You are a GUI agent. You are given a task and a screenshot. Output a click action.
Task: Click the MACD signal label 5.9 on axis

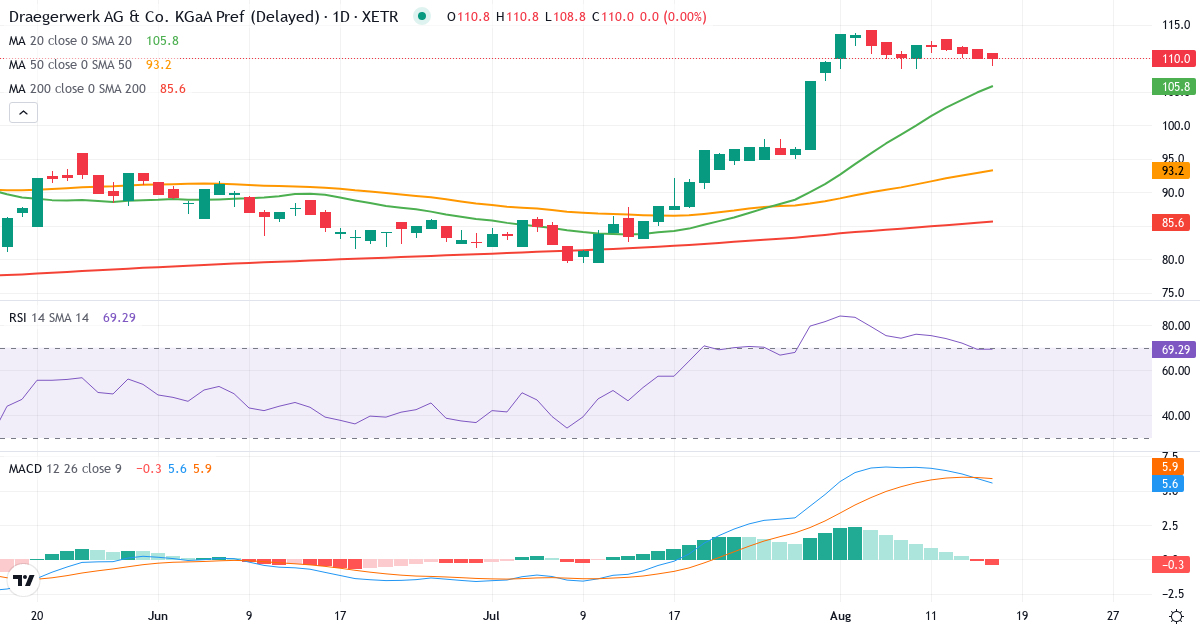(1170, 467)
